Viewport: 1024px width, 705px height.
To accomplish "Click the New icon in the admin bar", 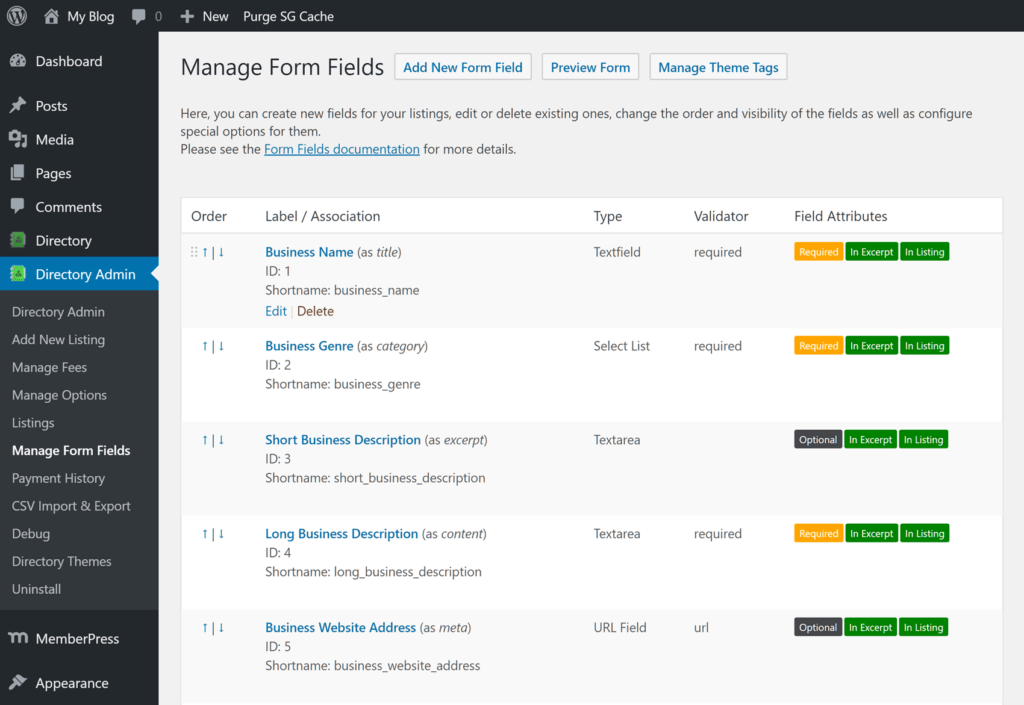I will click(x=187, y=15).
